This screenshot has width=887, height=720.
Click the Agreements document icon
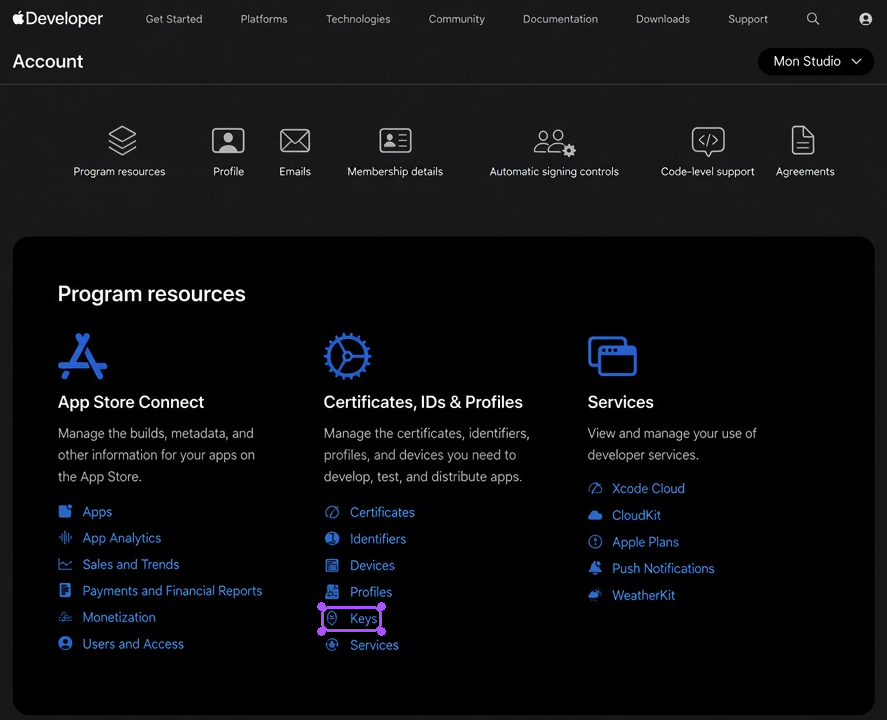click(803, 140)
